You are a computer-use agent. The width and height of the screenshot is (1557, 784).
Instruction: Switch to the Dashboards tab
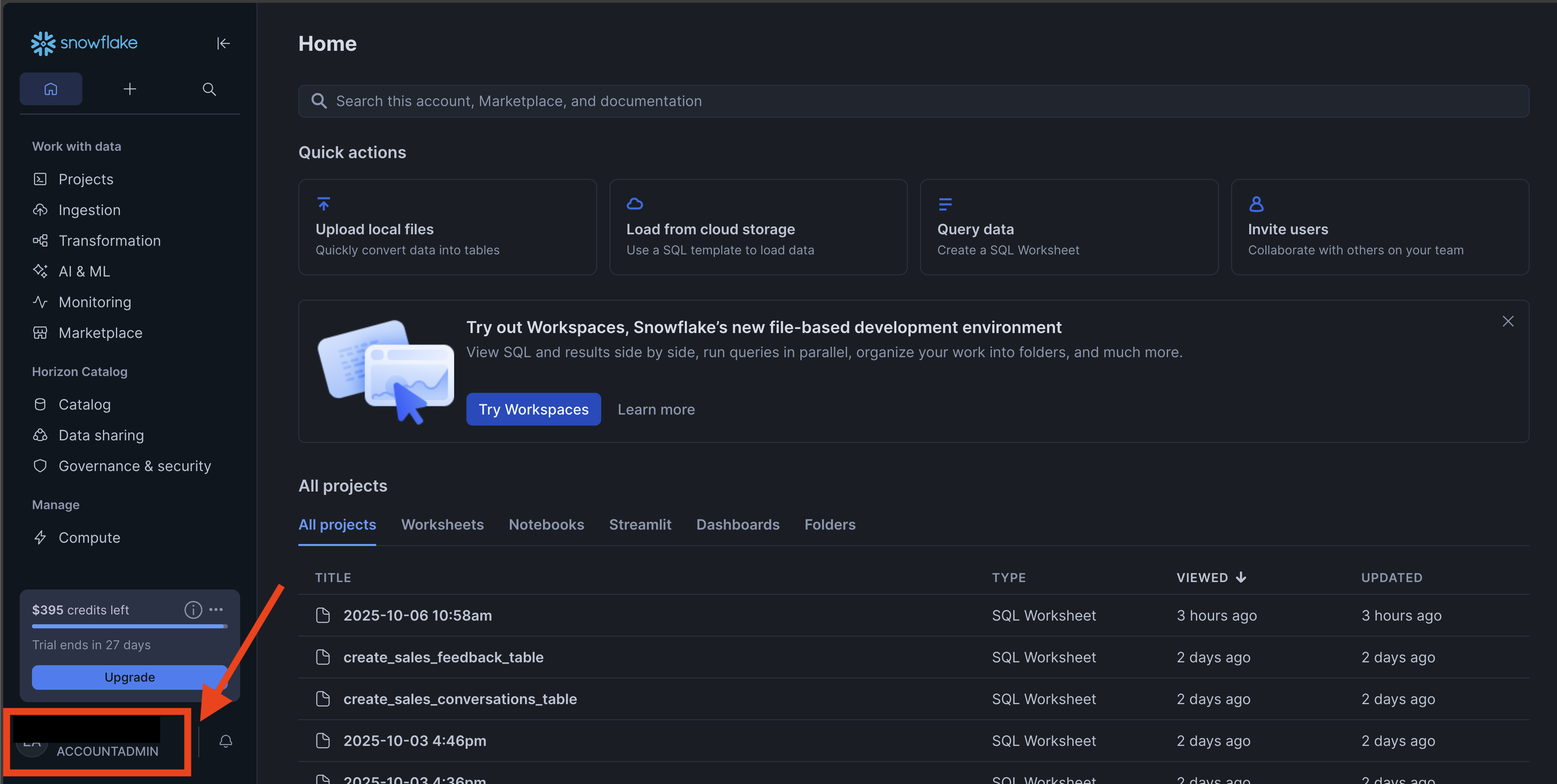pos(737,524)
